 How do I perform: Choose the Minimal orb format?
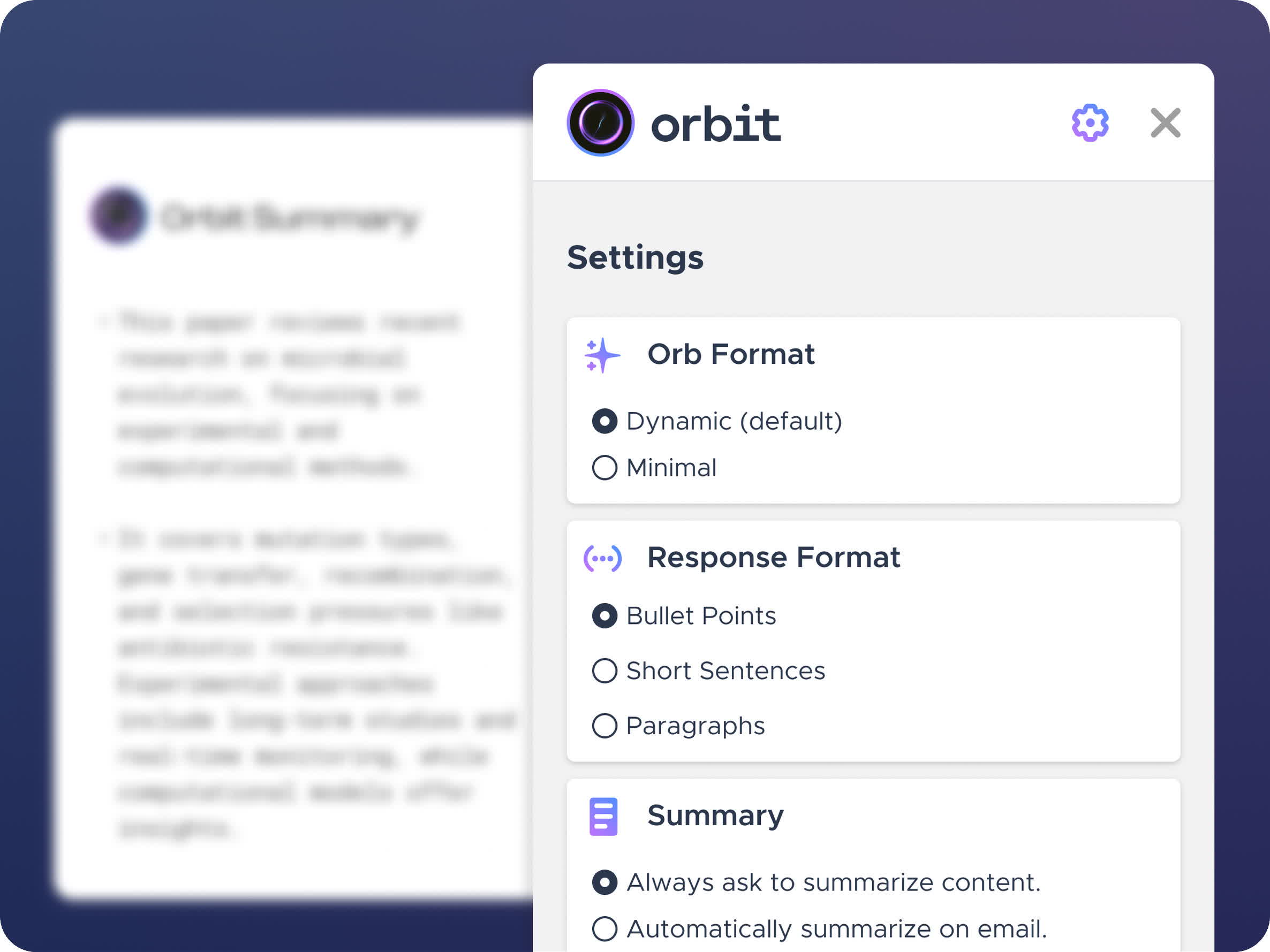(x=604, y=468)
